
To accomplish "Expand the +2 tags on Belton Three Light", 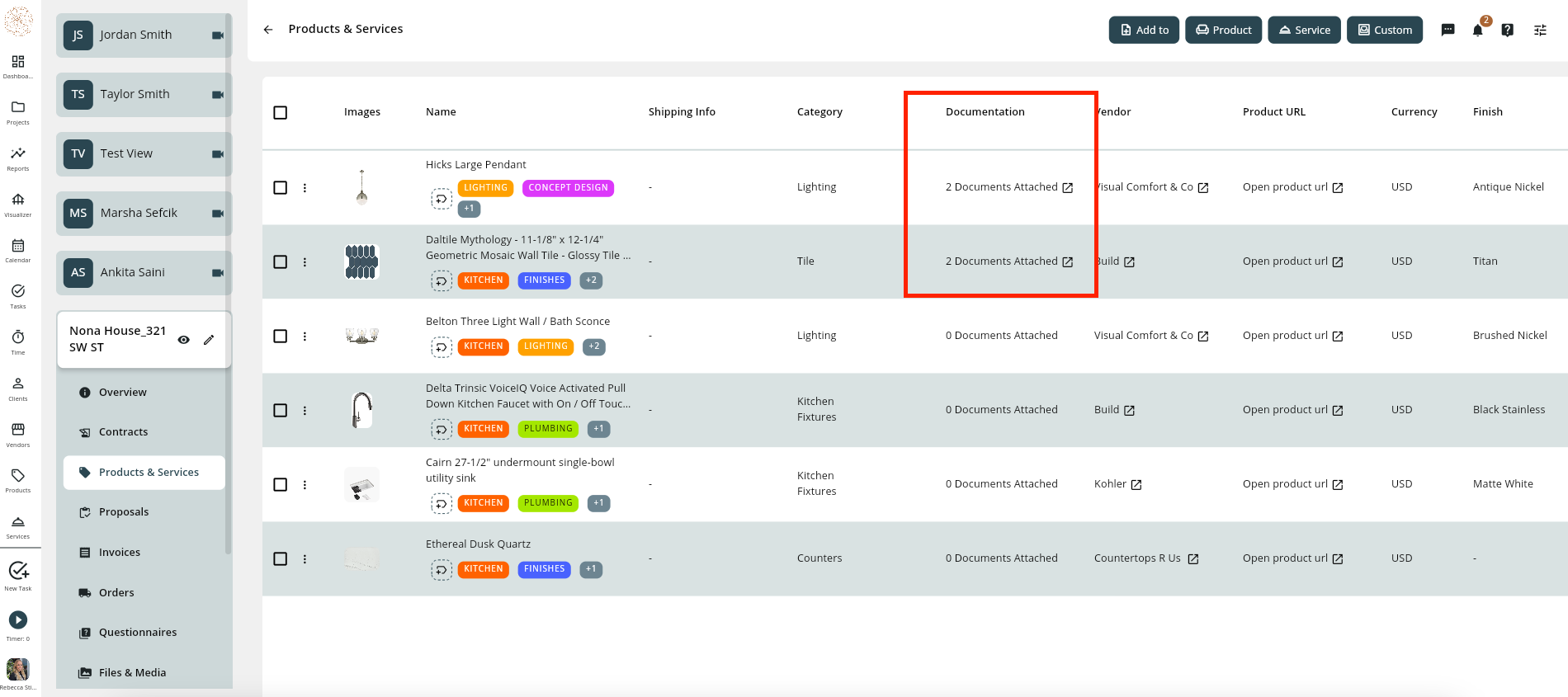I will click(x=594, y=346).
